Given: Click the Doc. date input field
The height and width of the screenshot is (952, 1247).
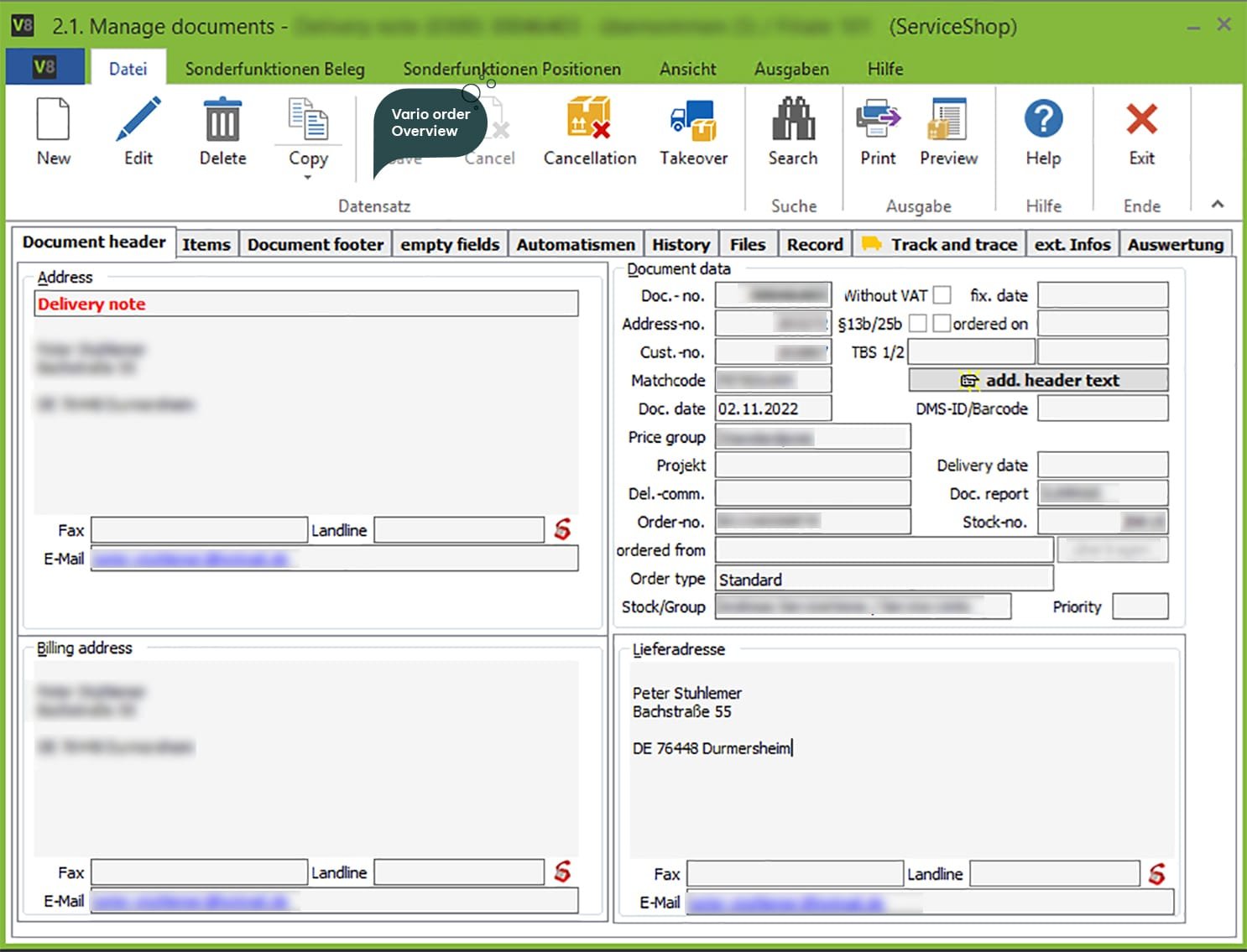Looking at the screenshot, I should 772,408.
